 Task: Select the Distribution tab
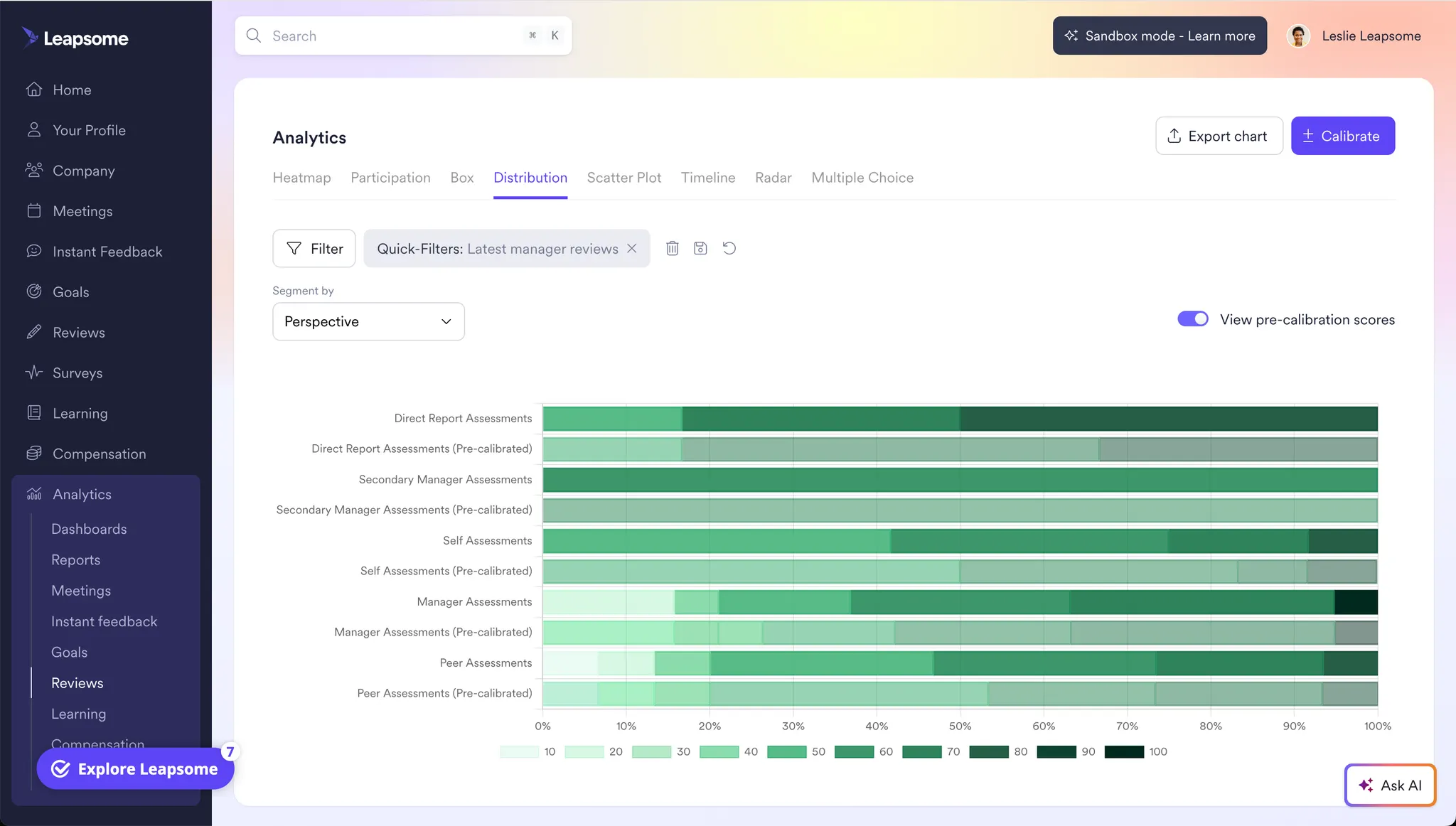coord(530,178)
